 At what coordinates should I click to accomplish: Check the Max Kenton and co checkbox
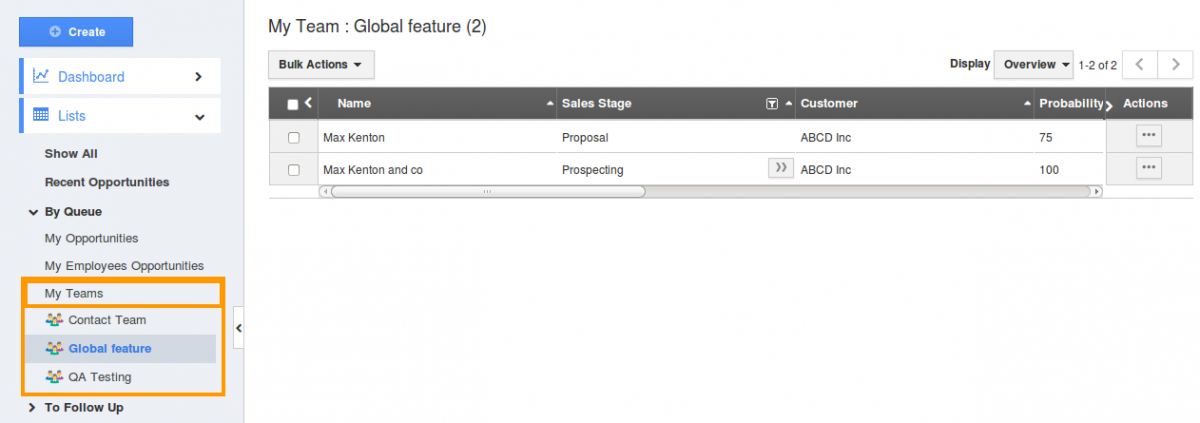tap(293, 170)
